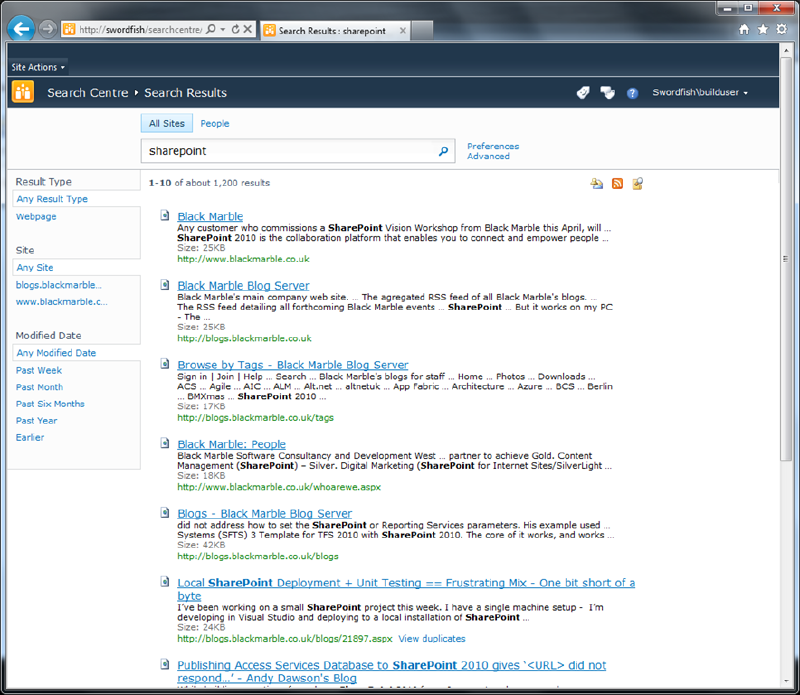Go to Search Centre breadcrumb link

88,93
